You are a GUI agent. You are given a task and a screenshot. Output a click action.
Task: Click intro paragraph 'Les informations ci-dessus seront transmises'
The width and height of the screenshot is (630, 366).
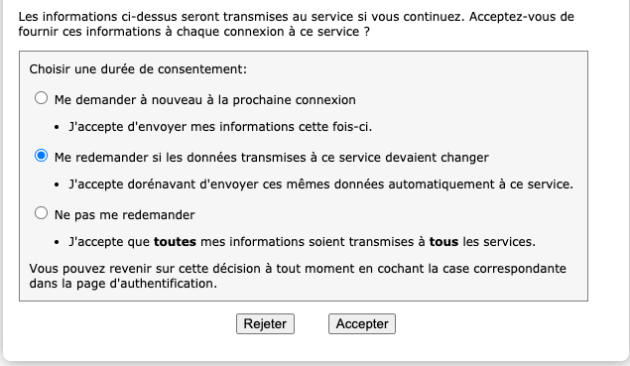click(x=296, y=24)
